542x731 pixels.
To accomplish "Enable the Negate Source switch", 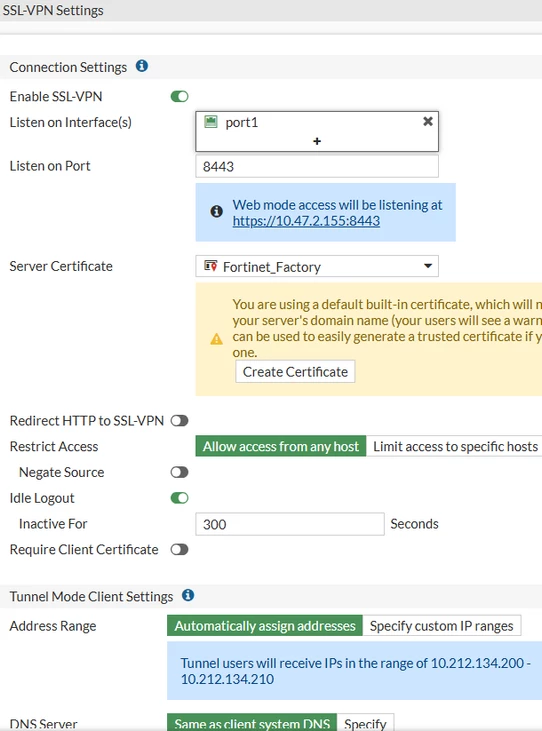I will [179, 472].
